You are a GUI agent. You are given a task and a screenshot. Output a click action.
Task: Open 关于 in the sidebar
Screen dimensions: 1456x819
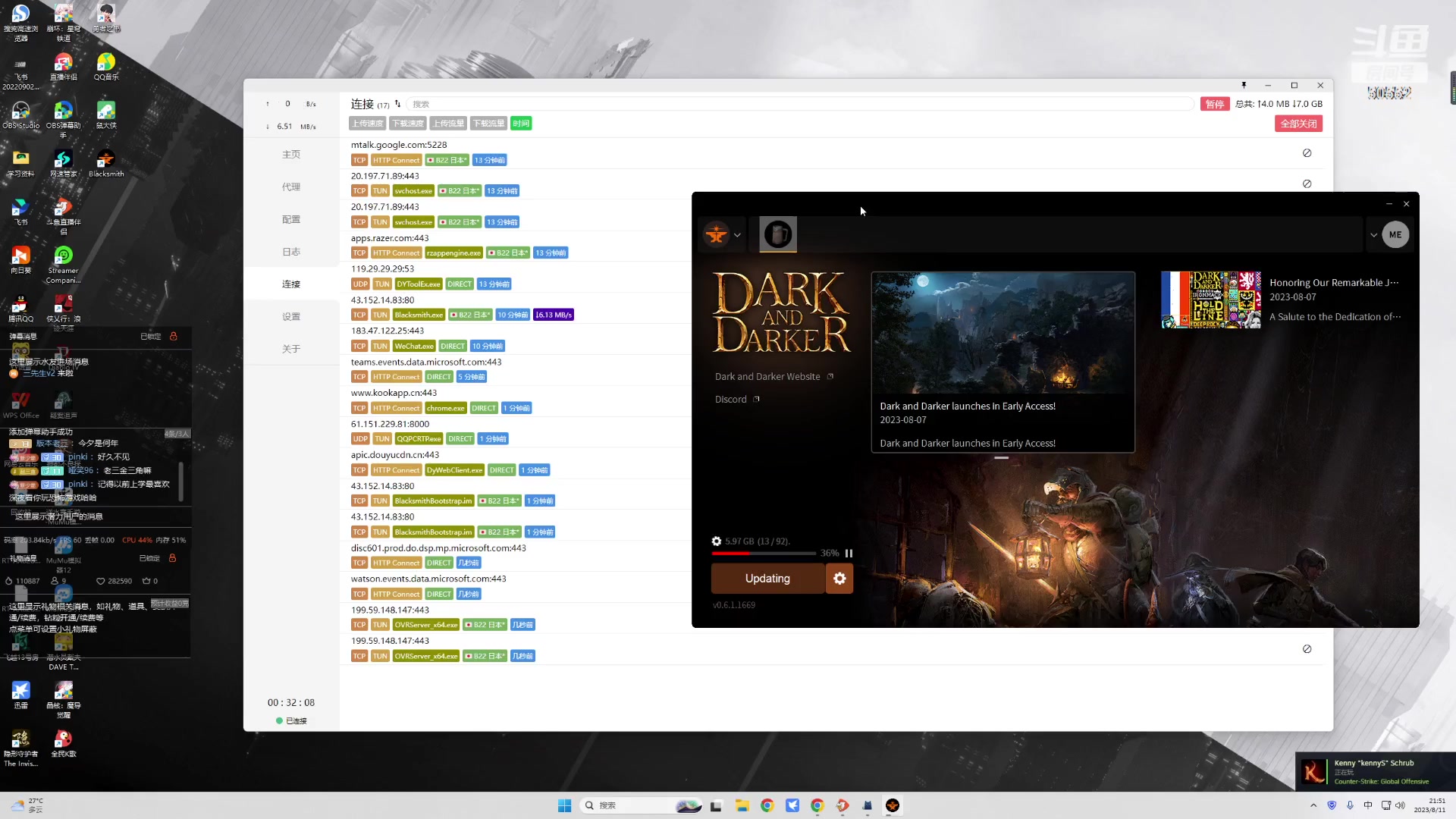pyautogui.click(x=291, y=350)
